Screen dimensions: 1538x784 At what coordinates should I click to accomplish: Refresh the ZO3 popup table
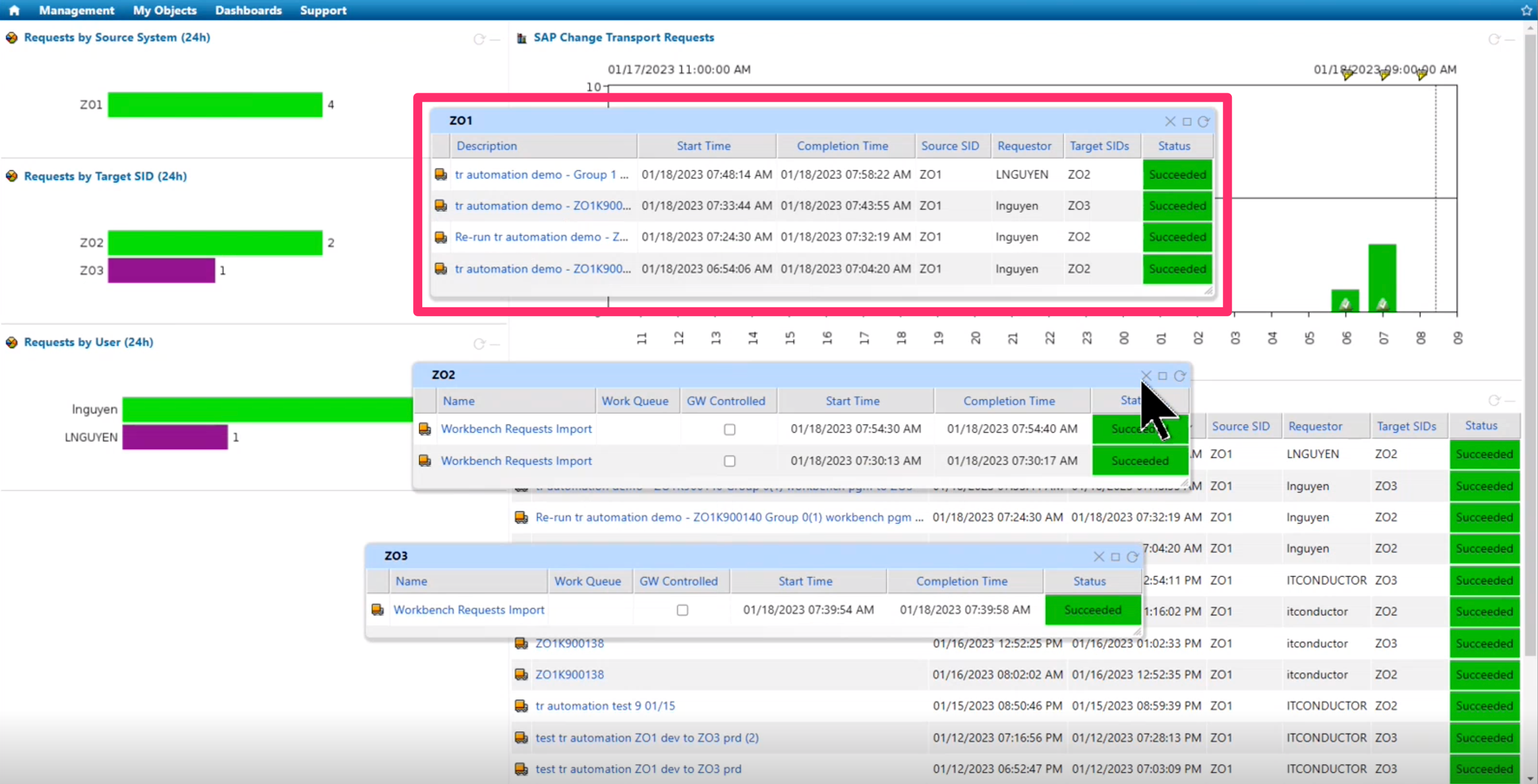point(1133,557)
